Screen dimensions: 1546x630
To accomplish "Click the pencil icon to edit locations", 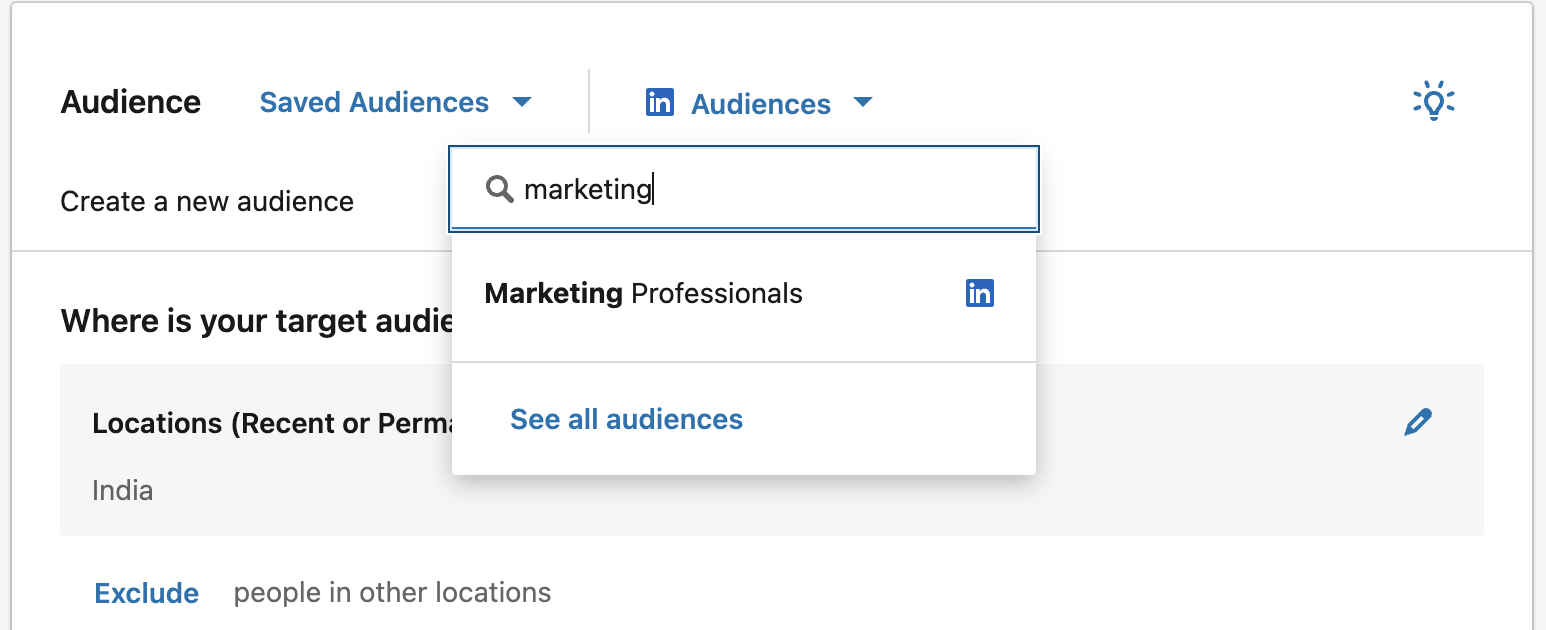I will pos(1418,422).
